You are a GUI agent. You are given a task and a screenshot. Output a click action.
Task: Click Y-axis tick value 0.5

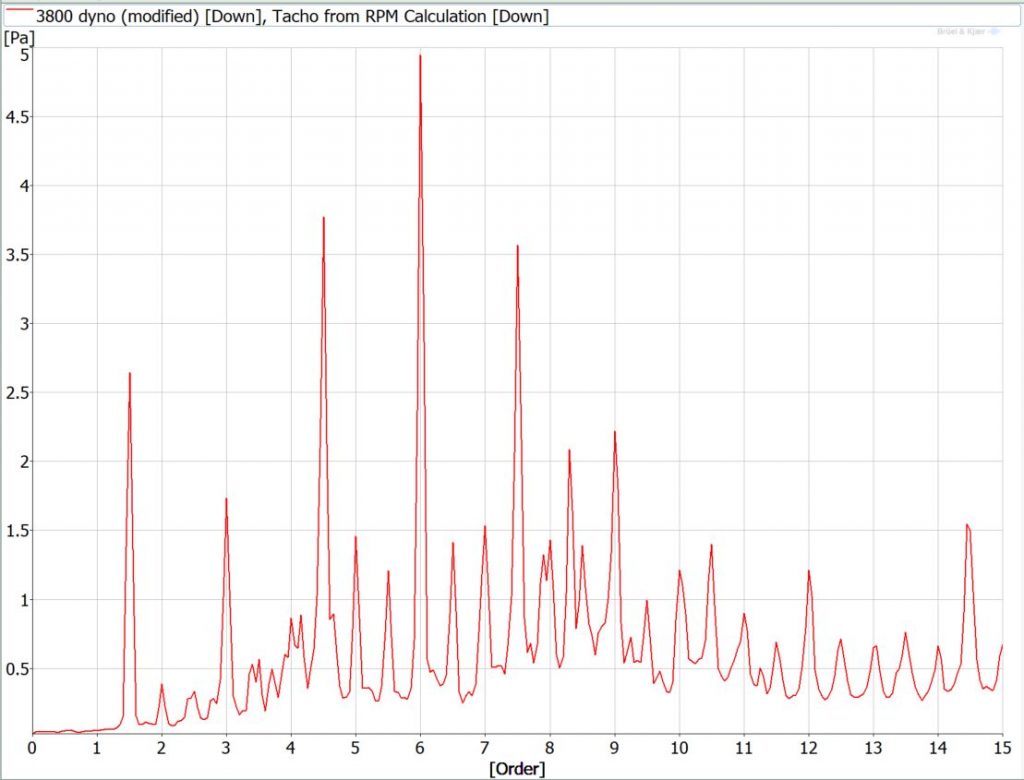coord(18,669)
